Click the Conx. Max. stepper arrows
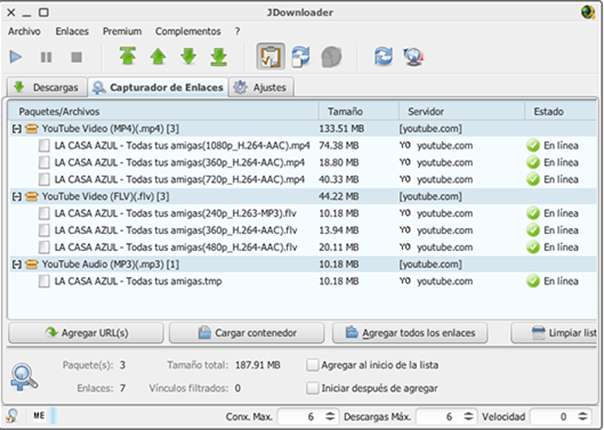Screen dimensions: 604x430 (330, 417)
